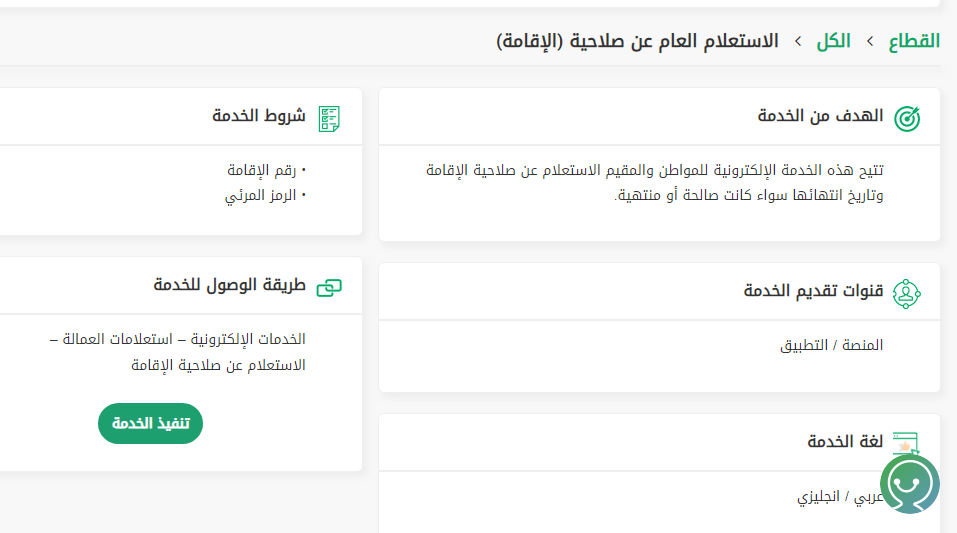Image resolution: width=957 pixels, height=533 pixels.
Task: Open the floating chat assistant icon
Action: (909, 484)
